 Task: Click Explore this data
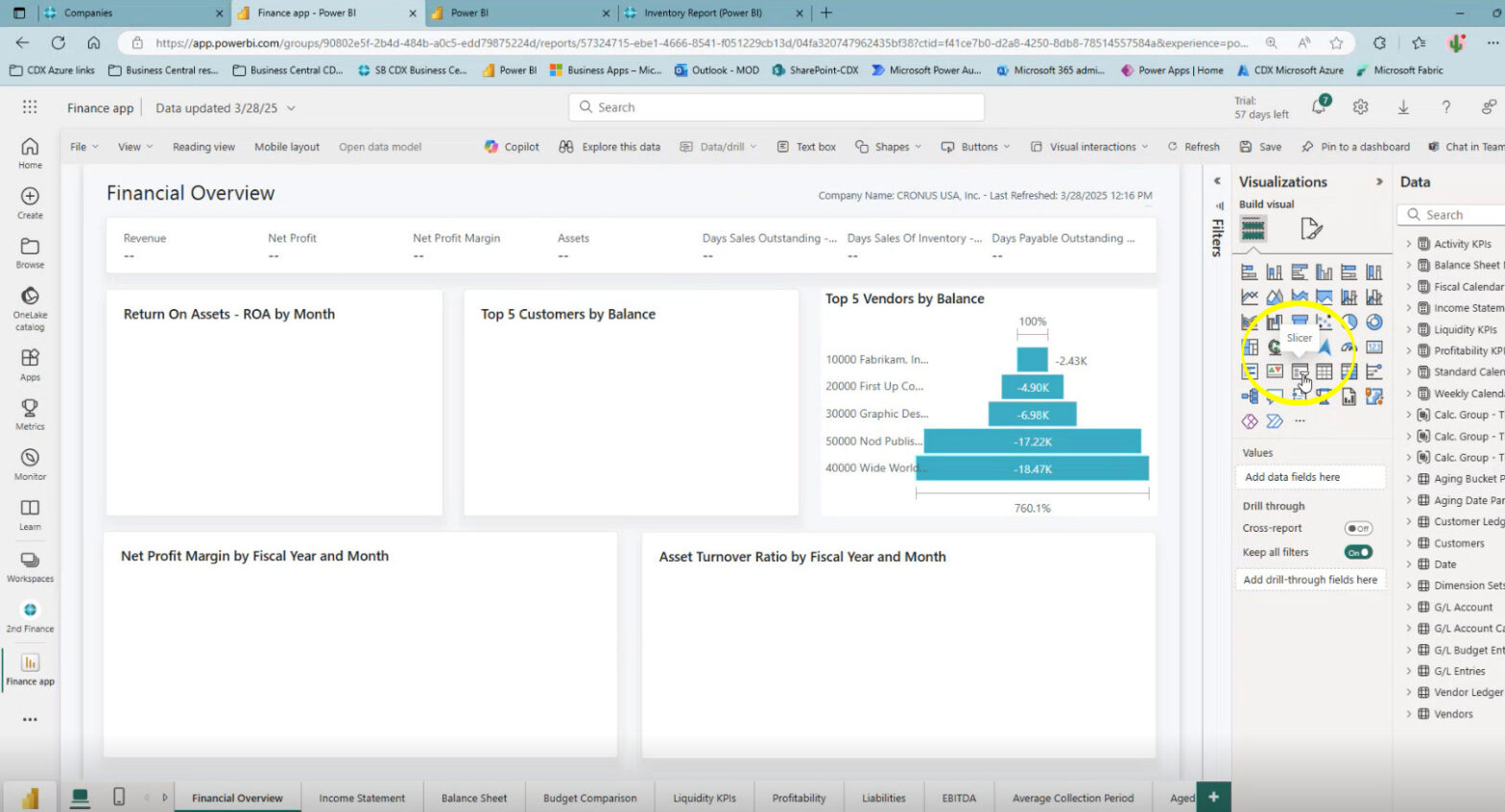click(609, 147)
